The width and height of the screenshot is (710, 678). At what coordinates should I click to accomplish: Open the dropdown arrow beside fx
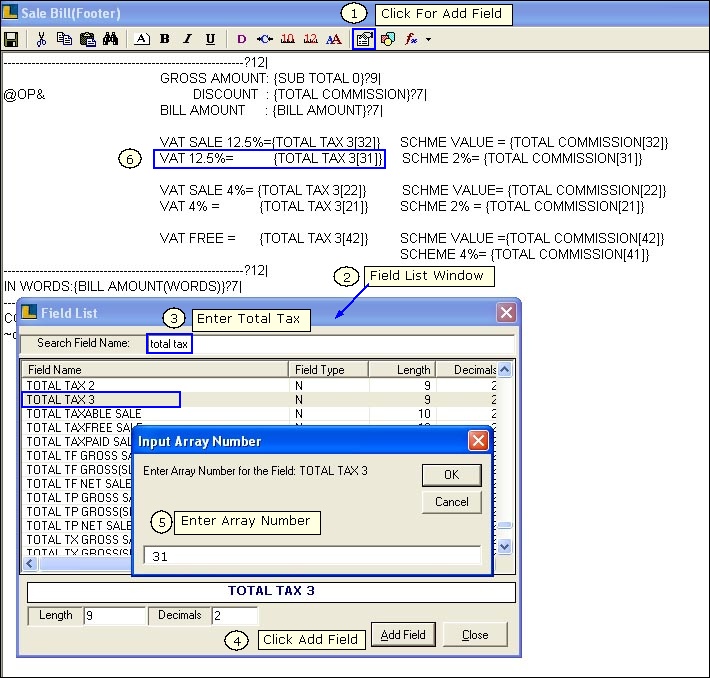click(428, 39)
